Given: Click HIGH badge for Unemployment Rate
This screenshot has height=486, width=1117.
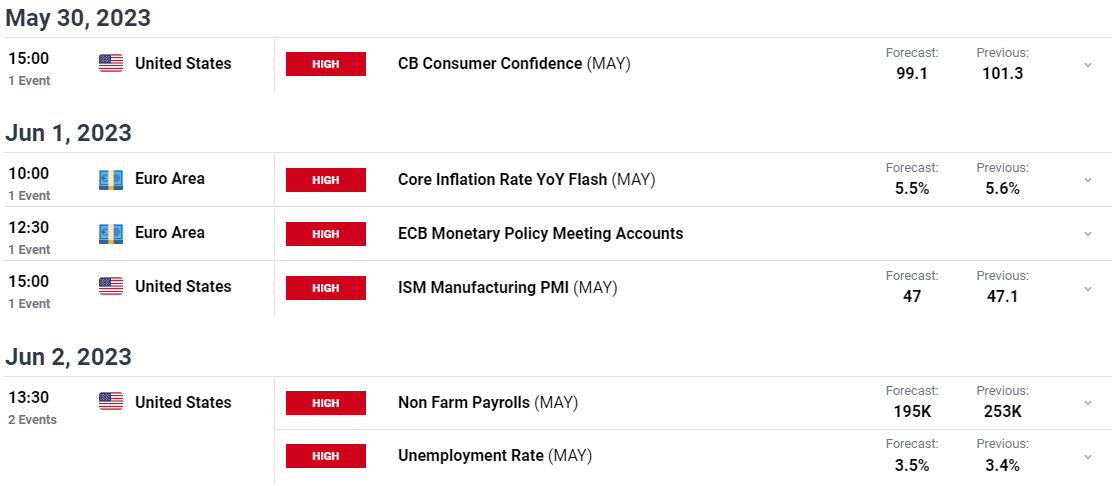Looking at the screenshot, I should 326,456.
